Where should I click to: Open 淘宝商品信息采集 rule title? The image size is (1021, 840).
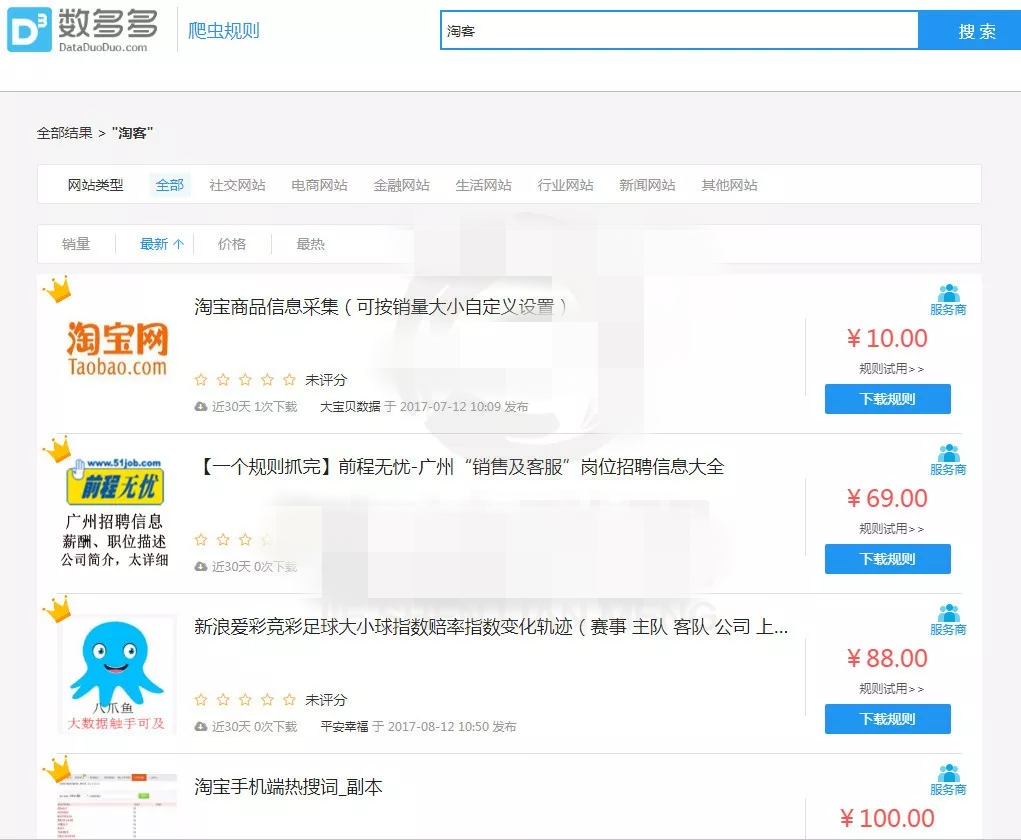click(380, 307)
